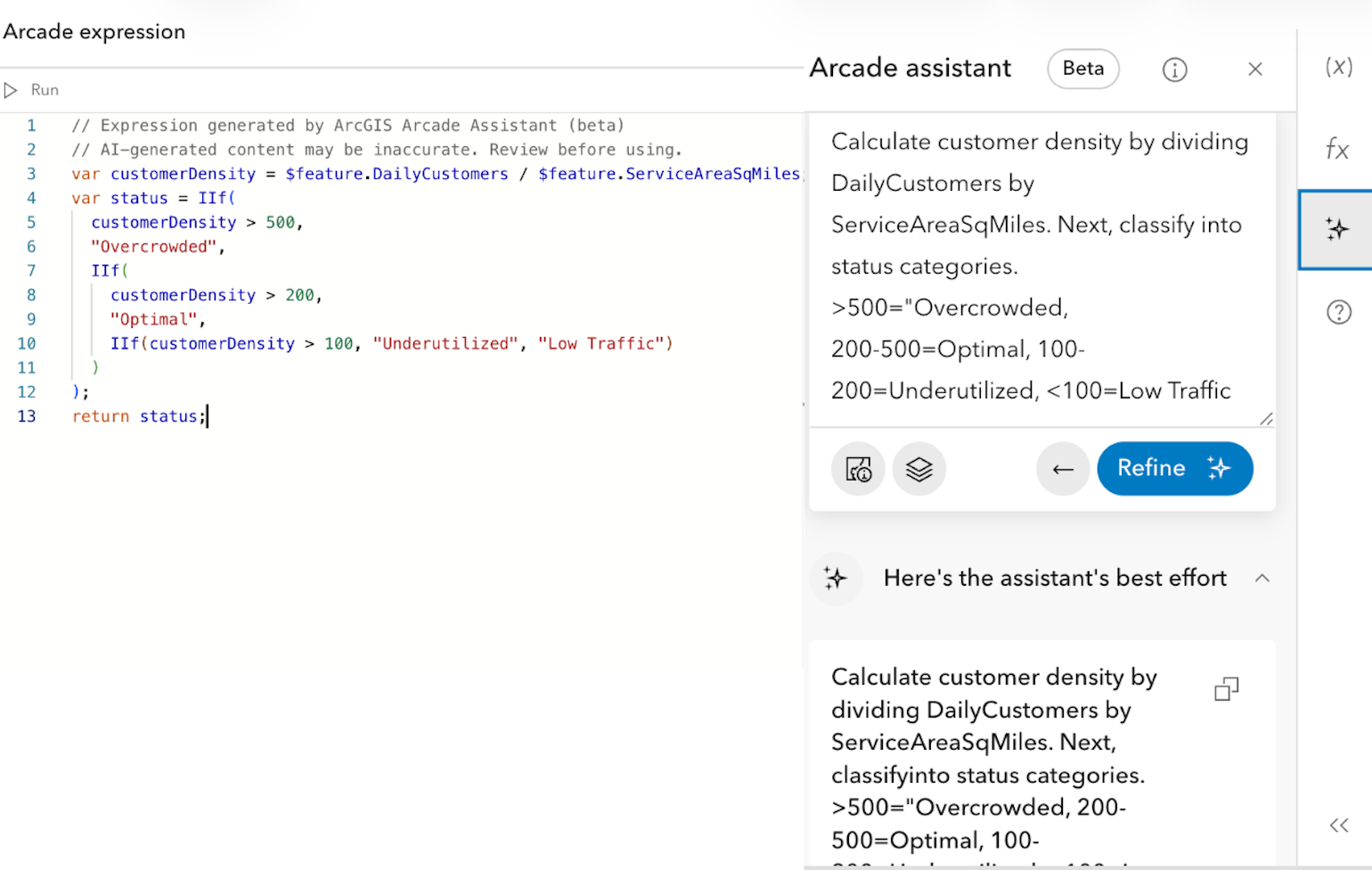Screen dimensions: 1372x870
Task: Open the fx functions panel
Action: click(1337, 149)
